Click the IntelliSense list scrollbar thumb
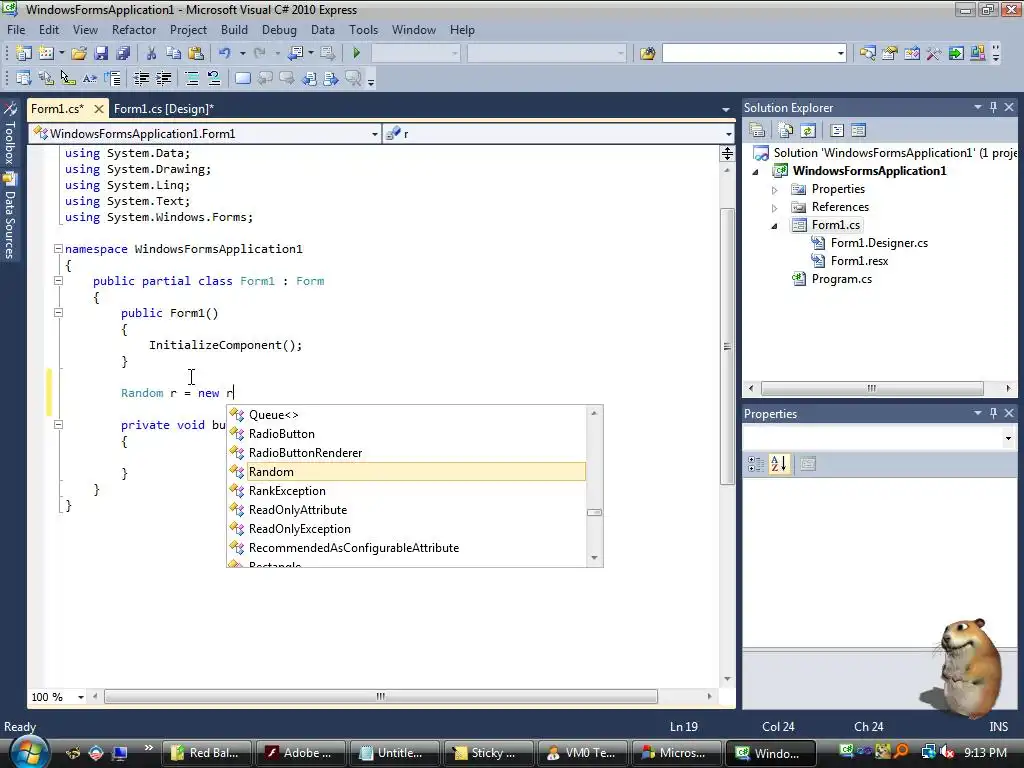The height and width of the screenshot is (768, 1024). click(594, 513)
